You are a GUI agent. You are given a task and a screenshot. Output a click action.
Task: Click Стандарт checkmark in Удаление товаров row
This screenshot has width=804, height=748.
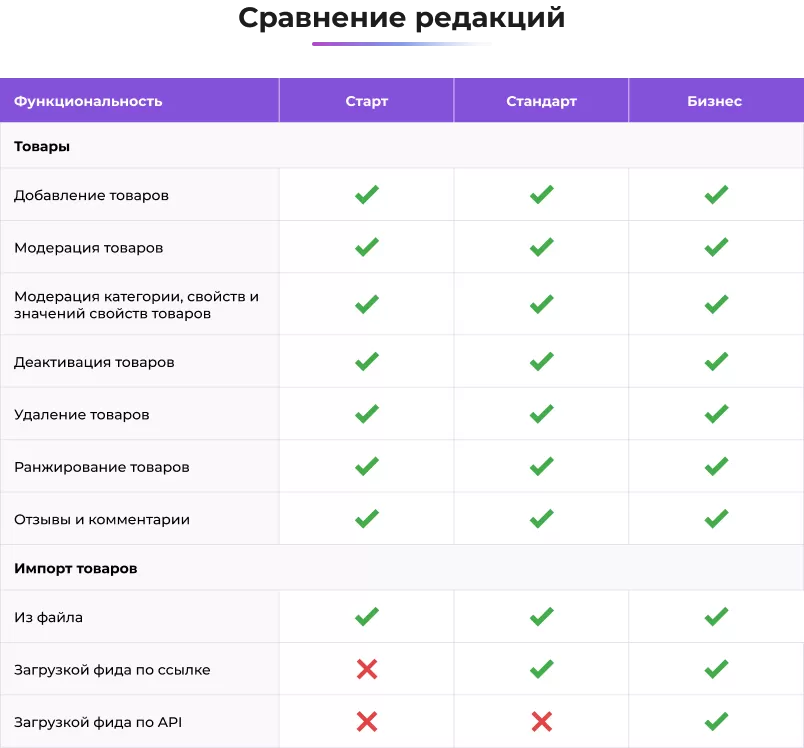click(541, 414)
